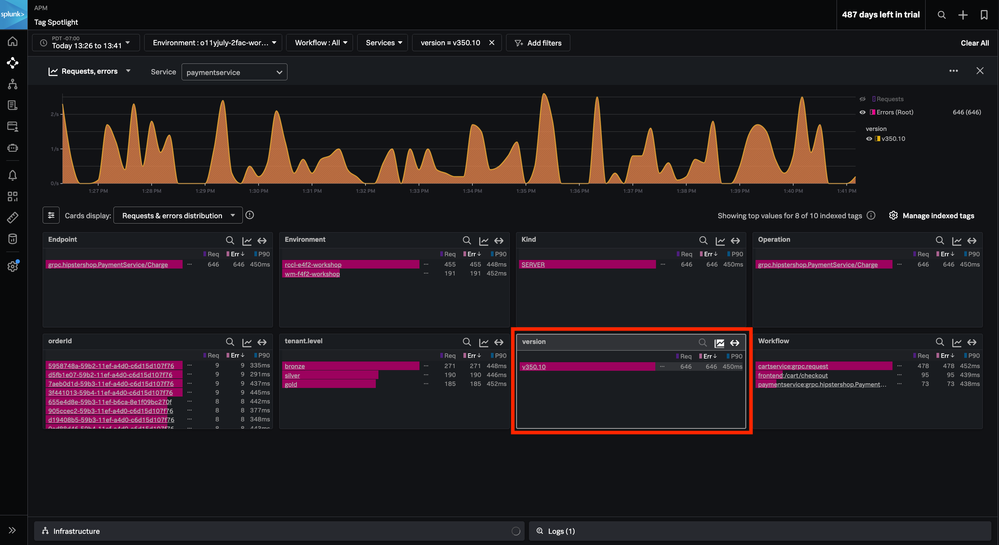The width and height of the screenshot is (999, 545).
Task: Open Cards display distribution dropdown
Action: pyautogui.click(x=178, y=215)
